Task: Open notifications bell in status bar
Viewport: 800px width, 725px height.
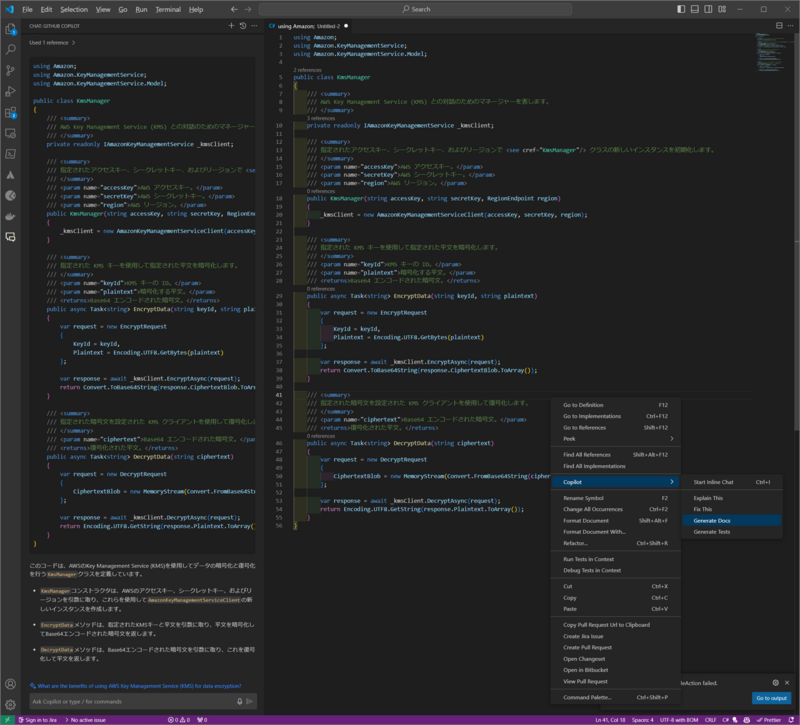Action: click(x=791, y=720)
